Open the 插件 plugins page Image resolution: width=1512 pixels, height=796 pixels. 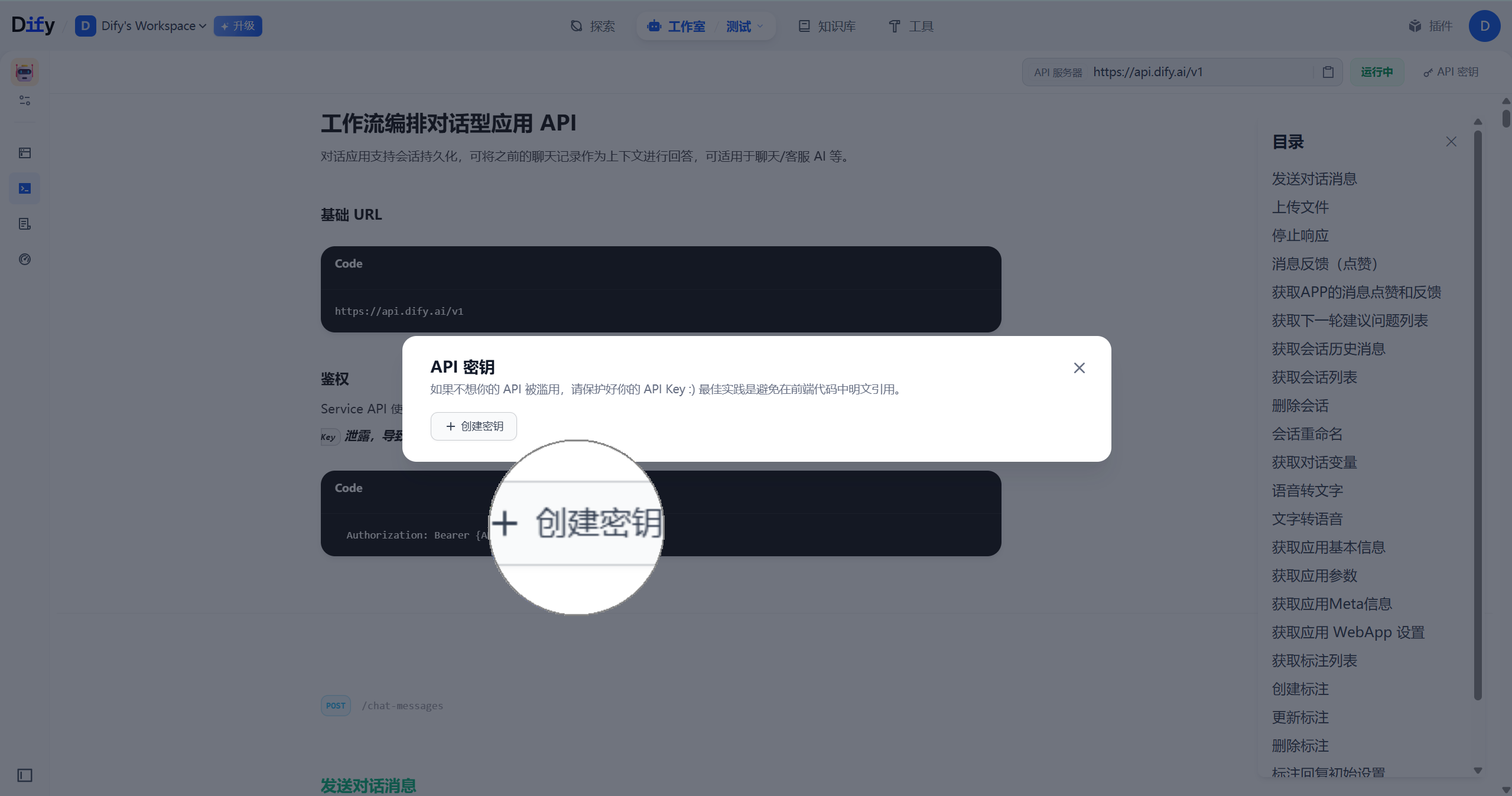pyautogui.click(x=1430, y=26)
